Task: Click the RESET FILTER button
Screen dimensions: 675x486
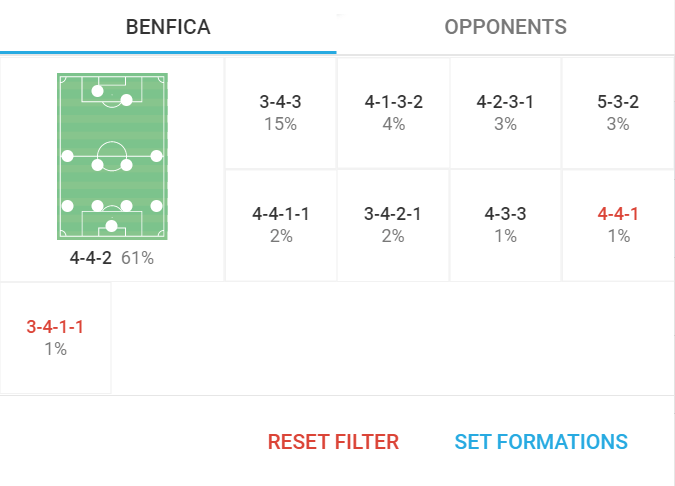Action: click(333, 442)
